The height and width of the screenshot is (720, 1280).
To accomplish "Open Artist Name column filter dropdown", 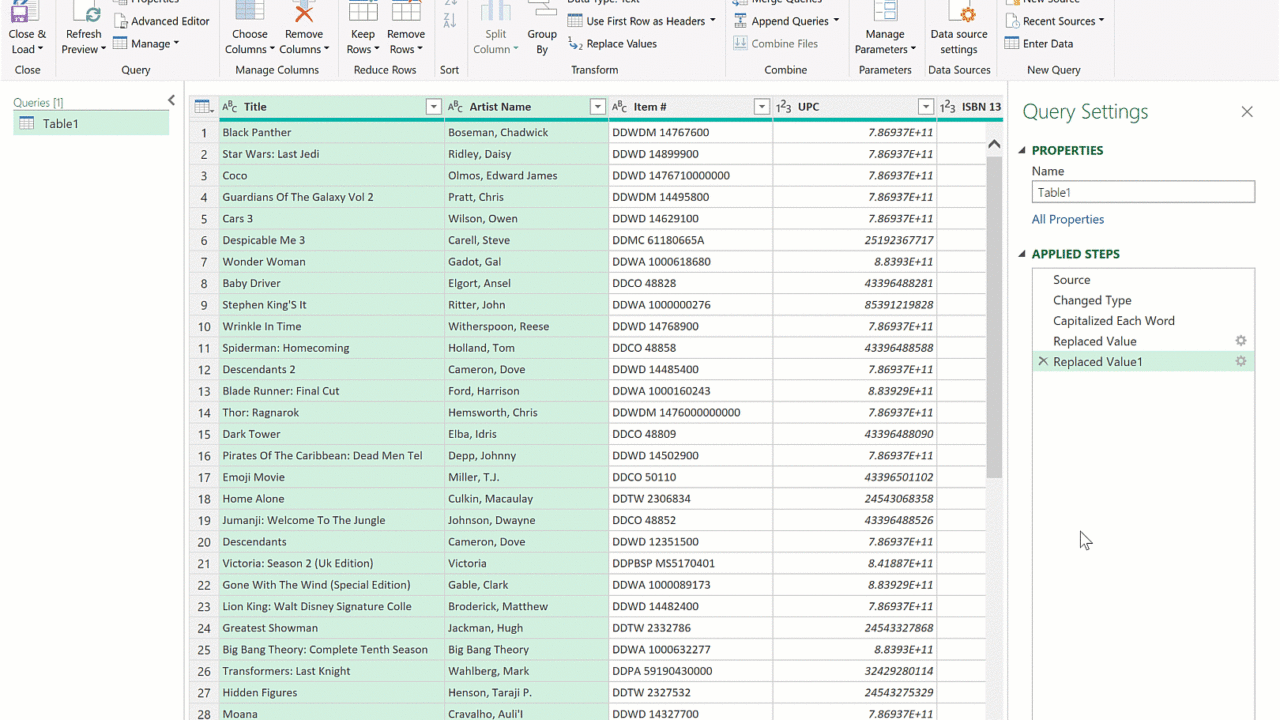I will coord(597,107).
